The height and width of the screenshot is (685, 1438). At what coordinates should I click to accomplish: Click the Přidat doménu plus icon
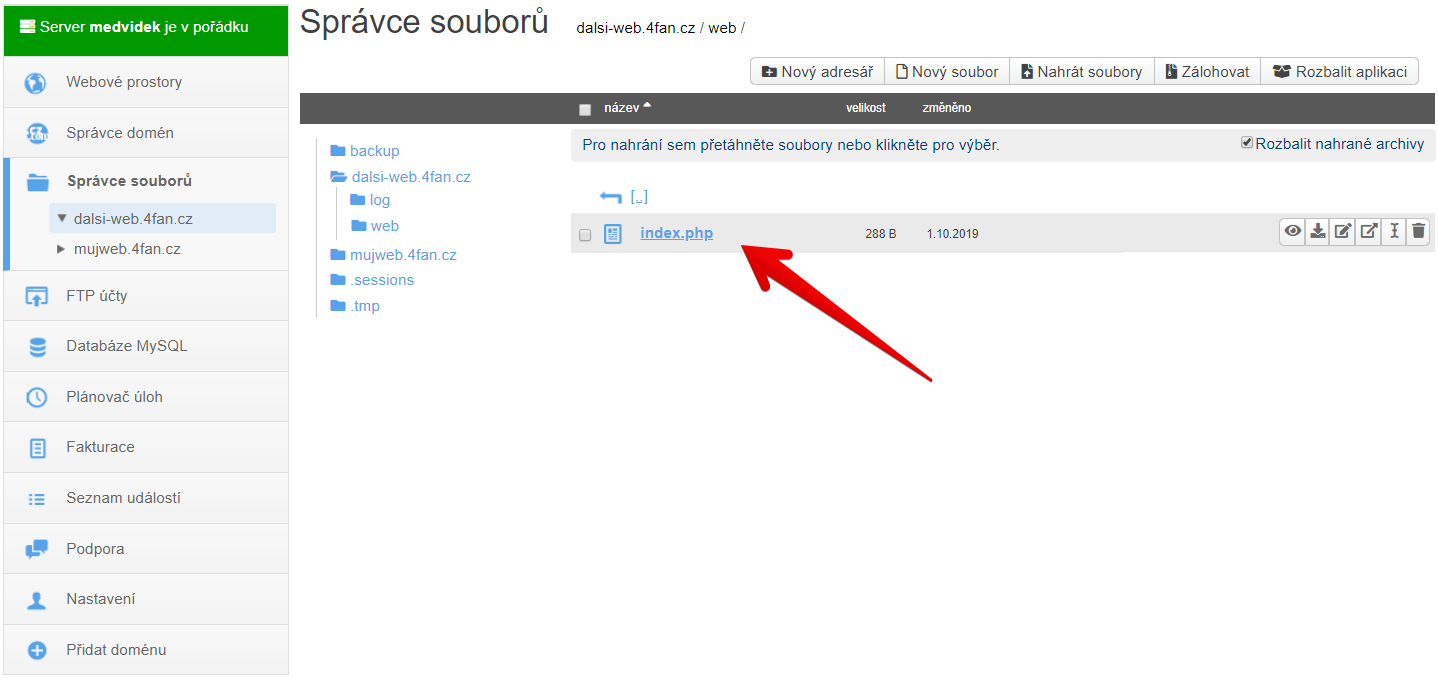37,650
